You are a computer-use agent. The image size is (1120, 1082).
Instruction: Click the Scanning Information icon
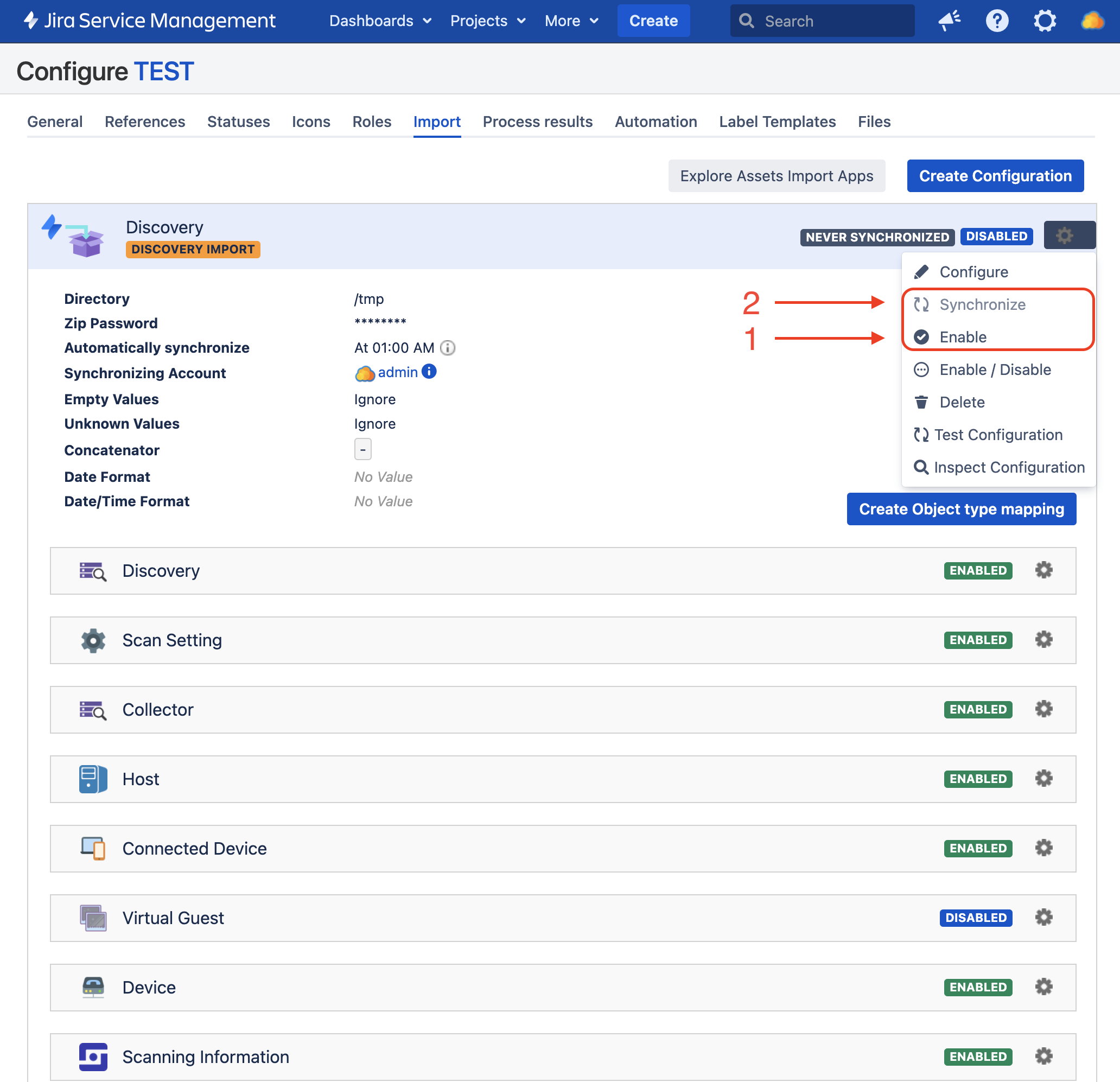(93, 1057)
